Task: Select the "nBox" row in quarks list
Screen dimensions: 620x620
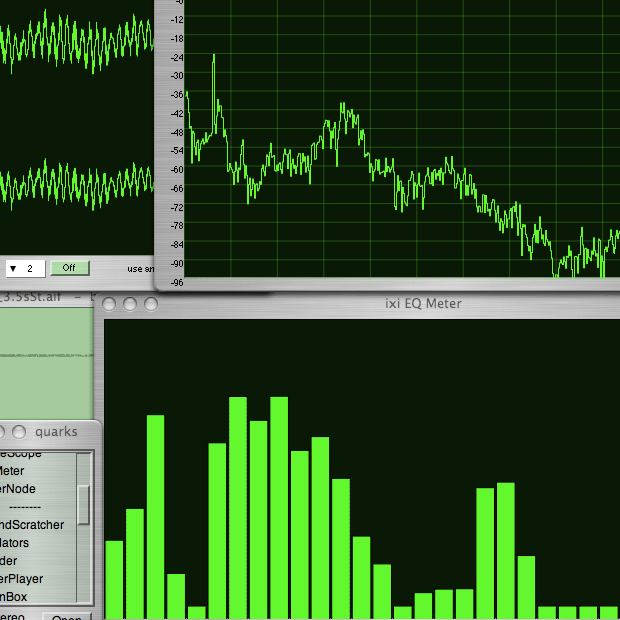Action: 38,596
